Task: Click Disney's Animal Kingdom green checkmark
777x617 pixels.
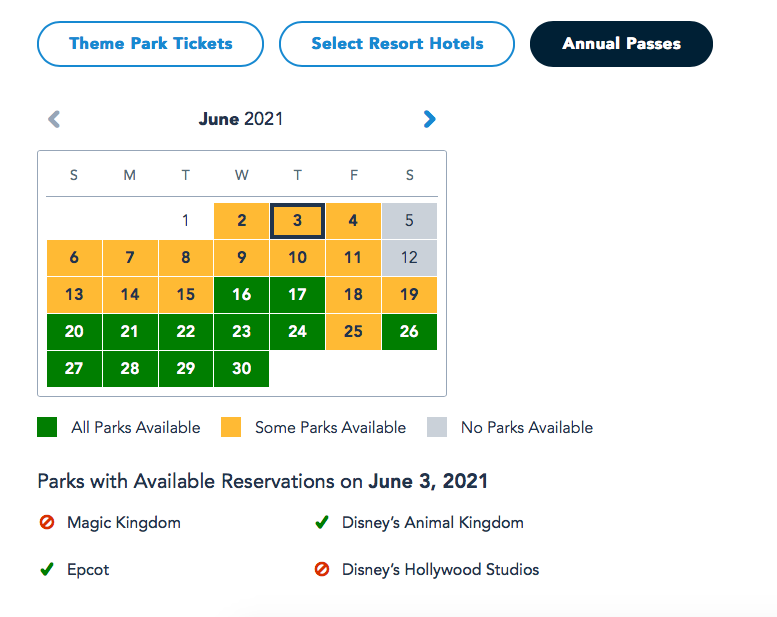Action: 322,523
